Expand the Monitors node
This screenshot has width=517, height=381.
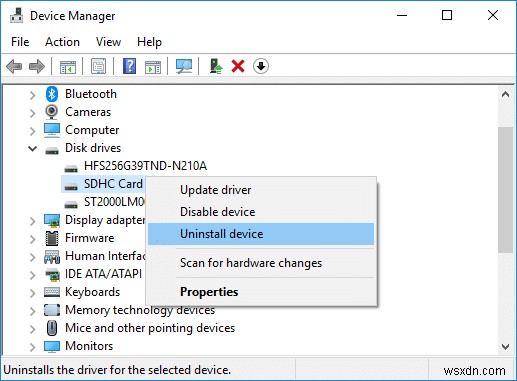[32, 347]
